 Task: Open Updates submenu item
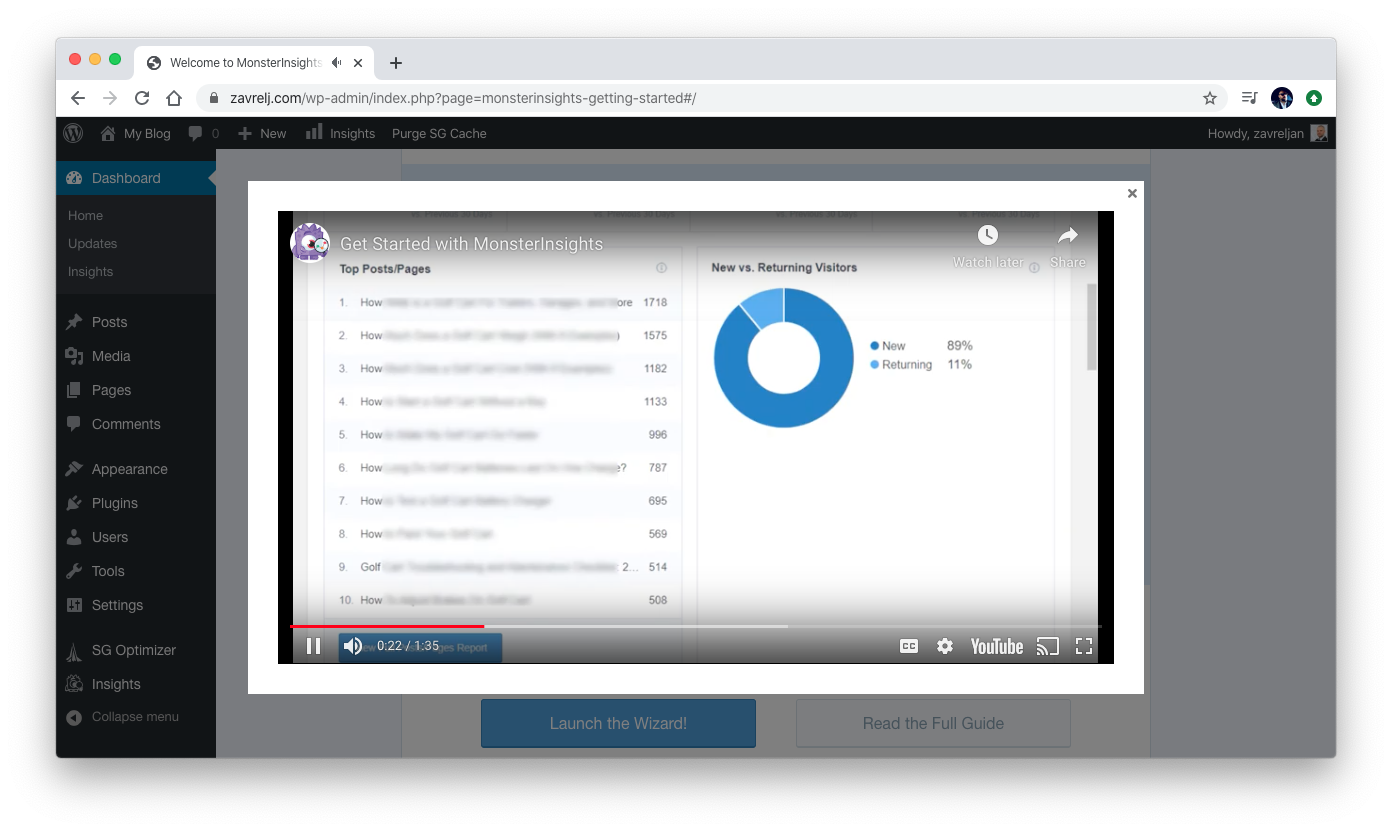(92, 243)
